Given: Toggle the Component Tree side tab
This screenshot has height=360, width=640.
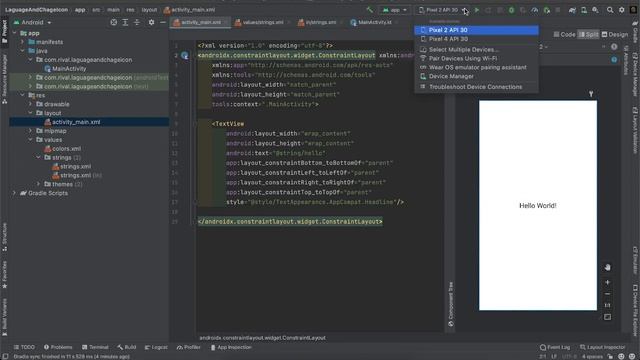Looking at the screenshot, I should 451,304.
